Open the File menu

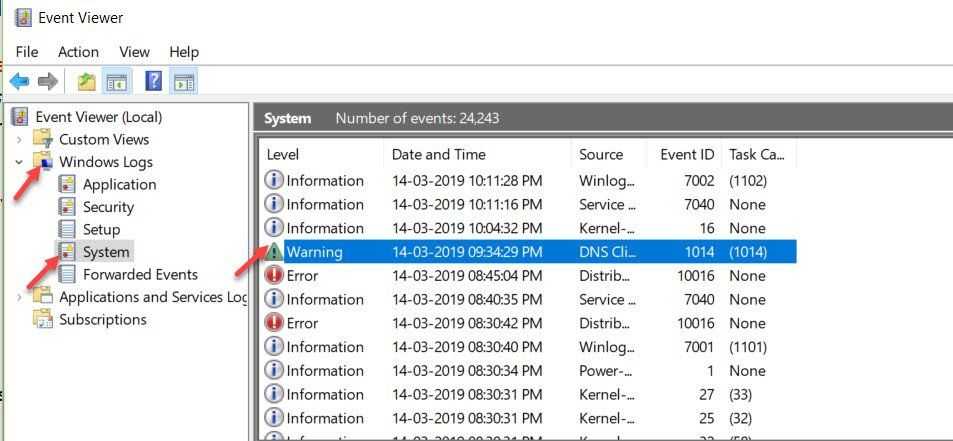coord(27,52)
